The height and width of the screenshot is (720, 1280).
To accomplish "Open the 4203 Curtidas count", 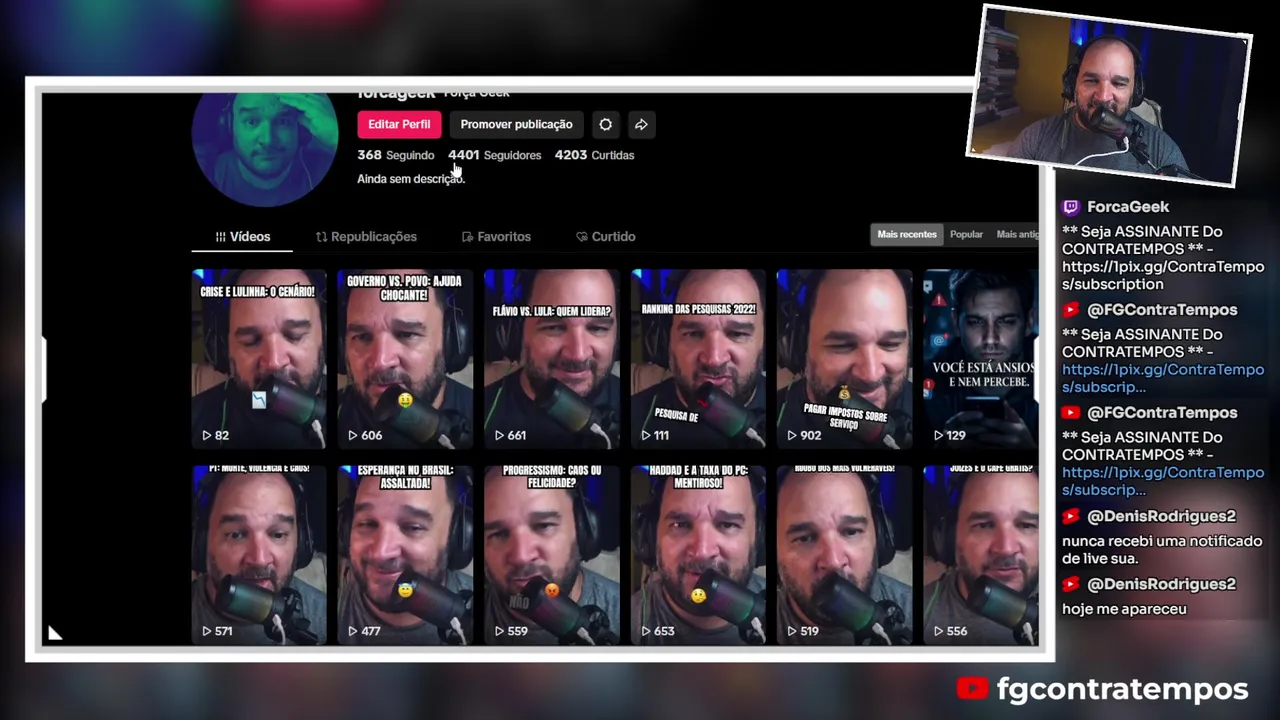I will click(595, 155).
